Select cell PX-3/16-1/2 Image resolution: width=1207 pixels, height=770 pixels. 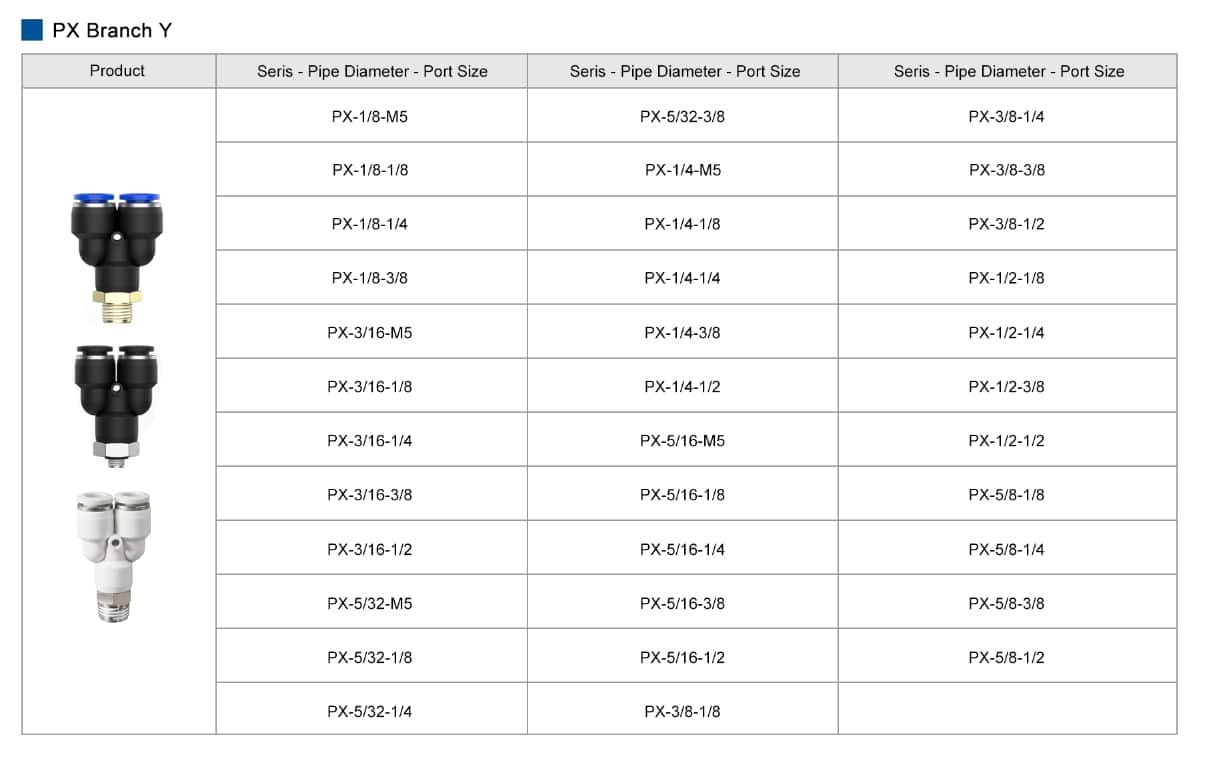click(370, 549)
